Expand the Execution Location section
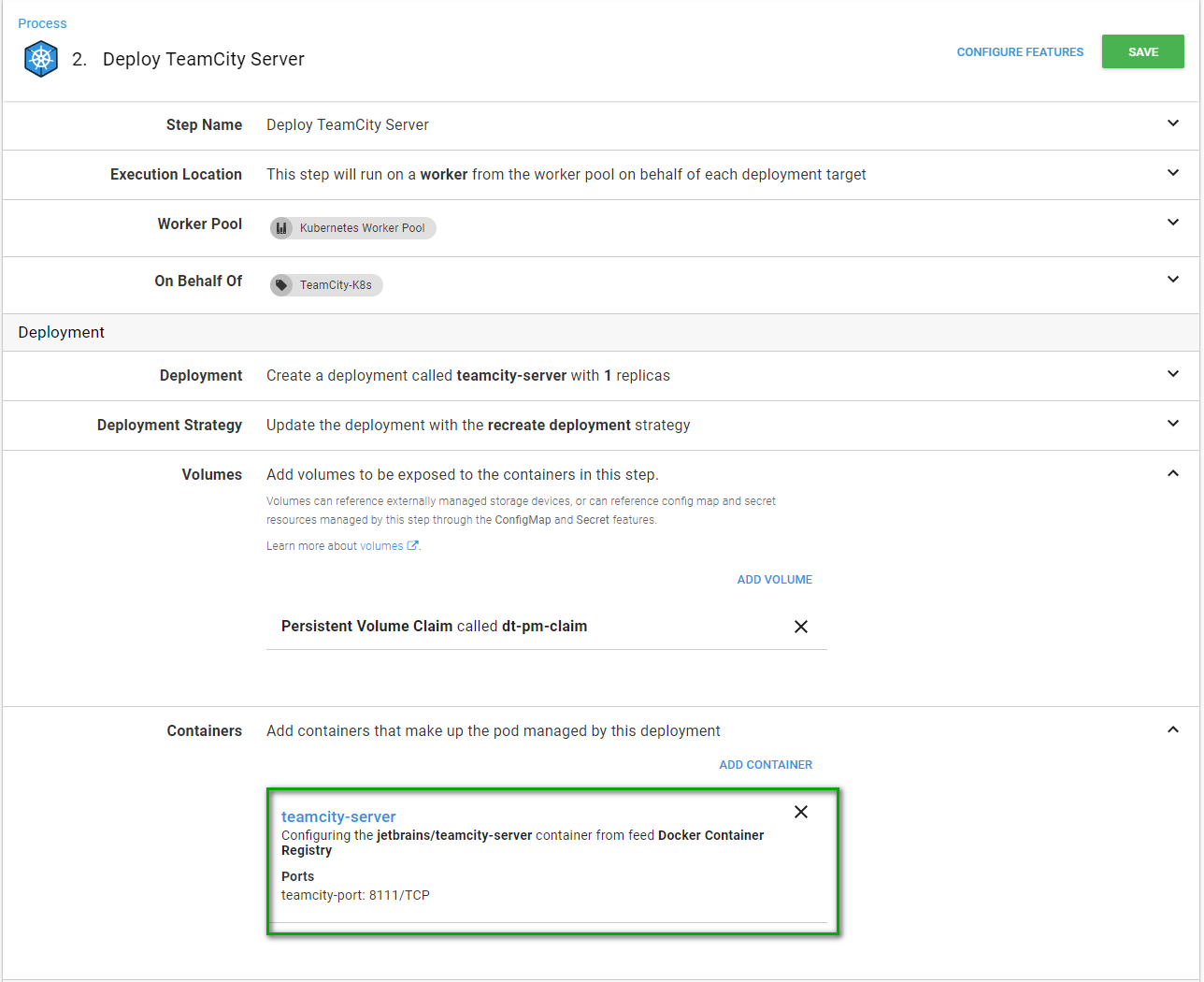Viewport: 1204px width, 982px height. pyautogui.click(x=1173, y=173)
